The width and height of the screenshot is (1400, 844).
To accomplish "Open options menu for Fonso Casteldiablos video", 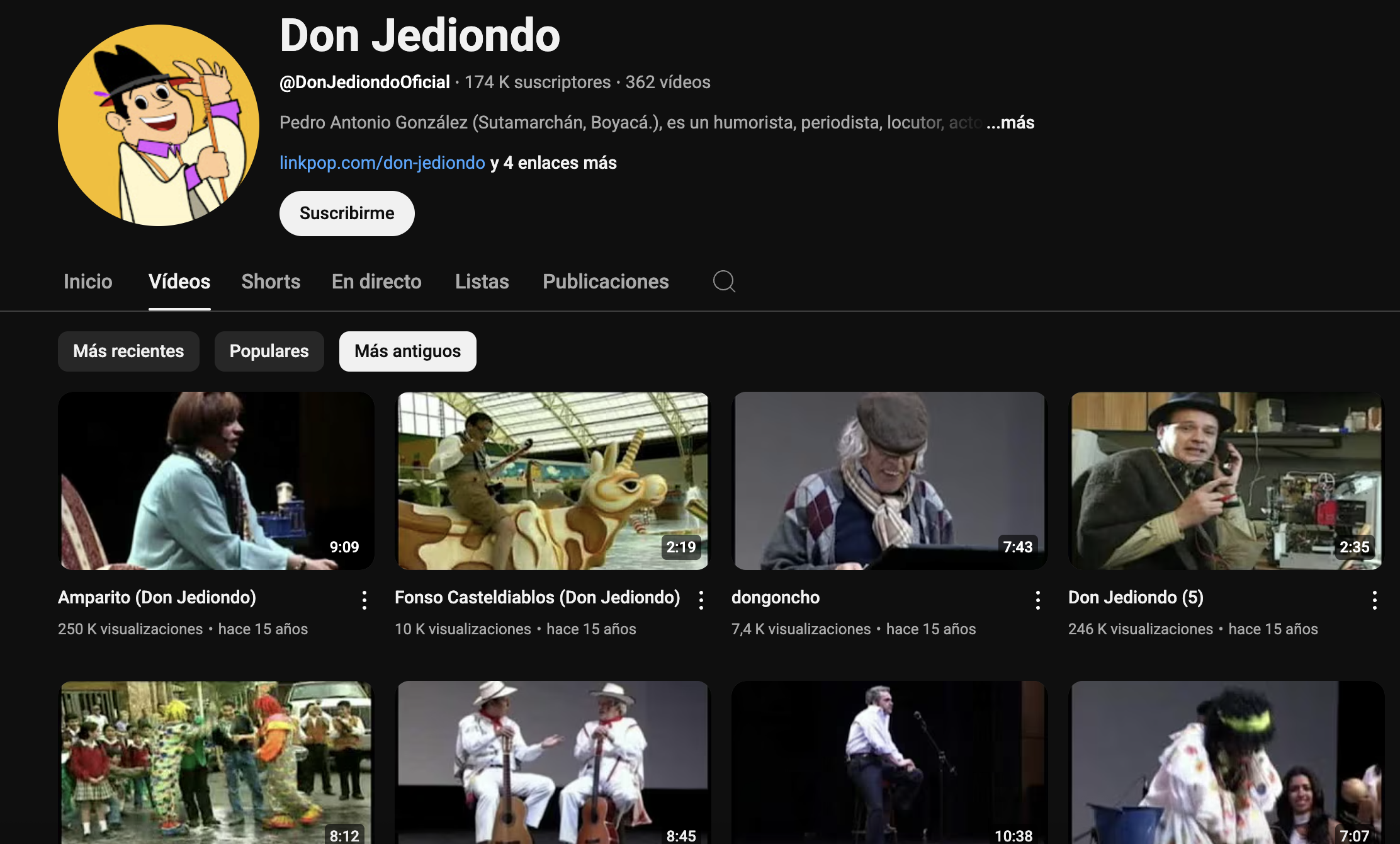I will click(701, 600).
